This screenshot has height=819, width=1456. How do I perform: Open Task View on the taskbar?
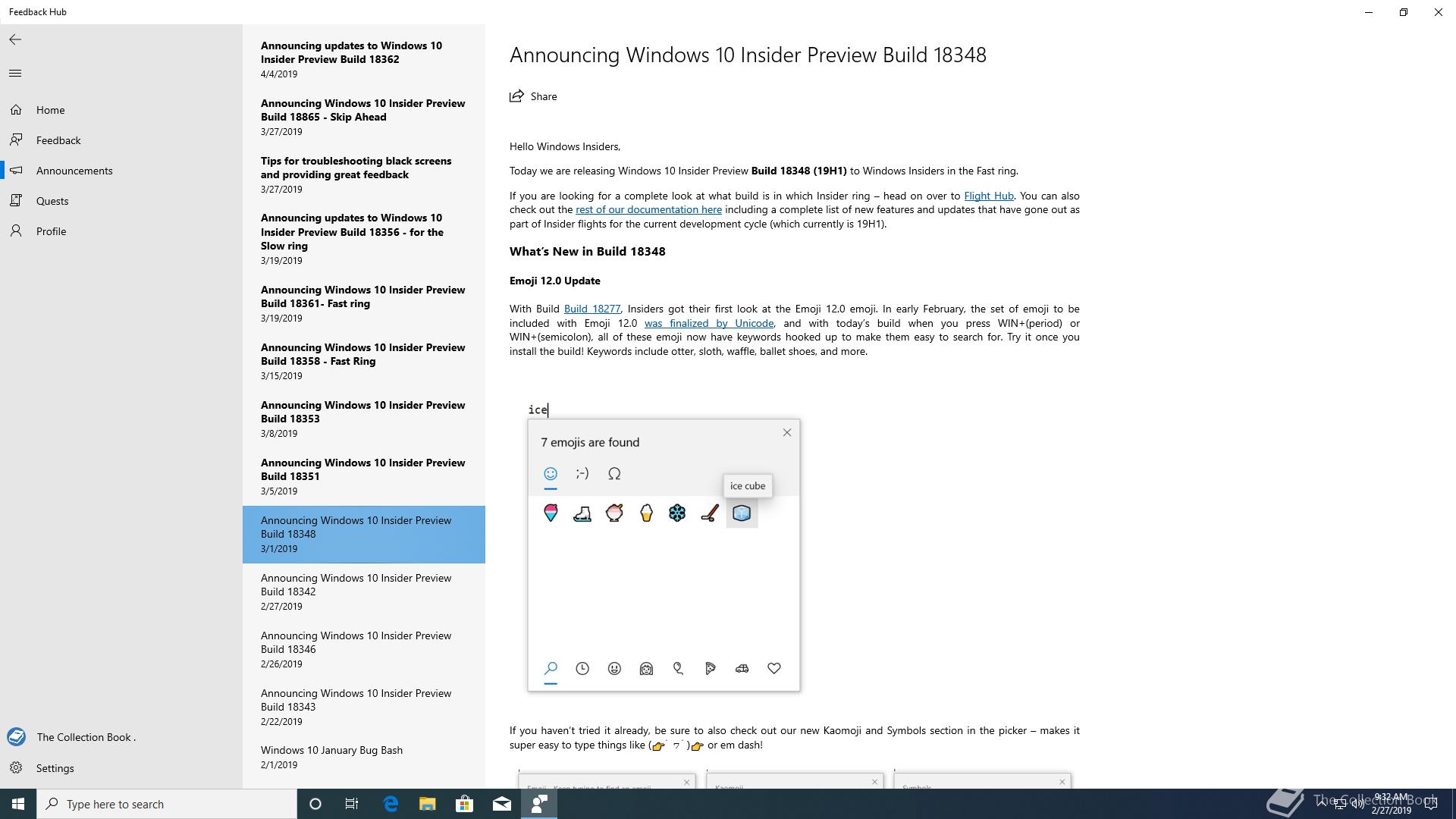352,804
